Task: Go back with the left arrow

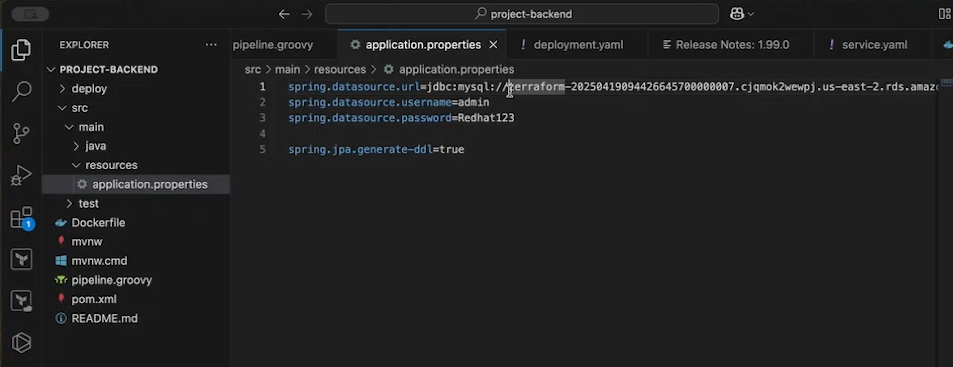Action: pyautogui.click(x=284, y=14)
